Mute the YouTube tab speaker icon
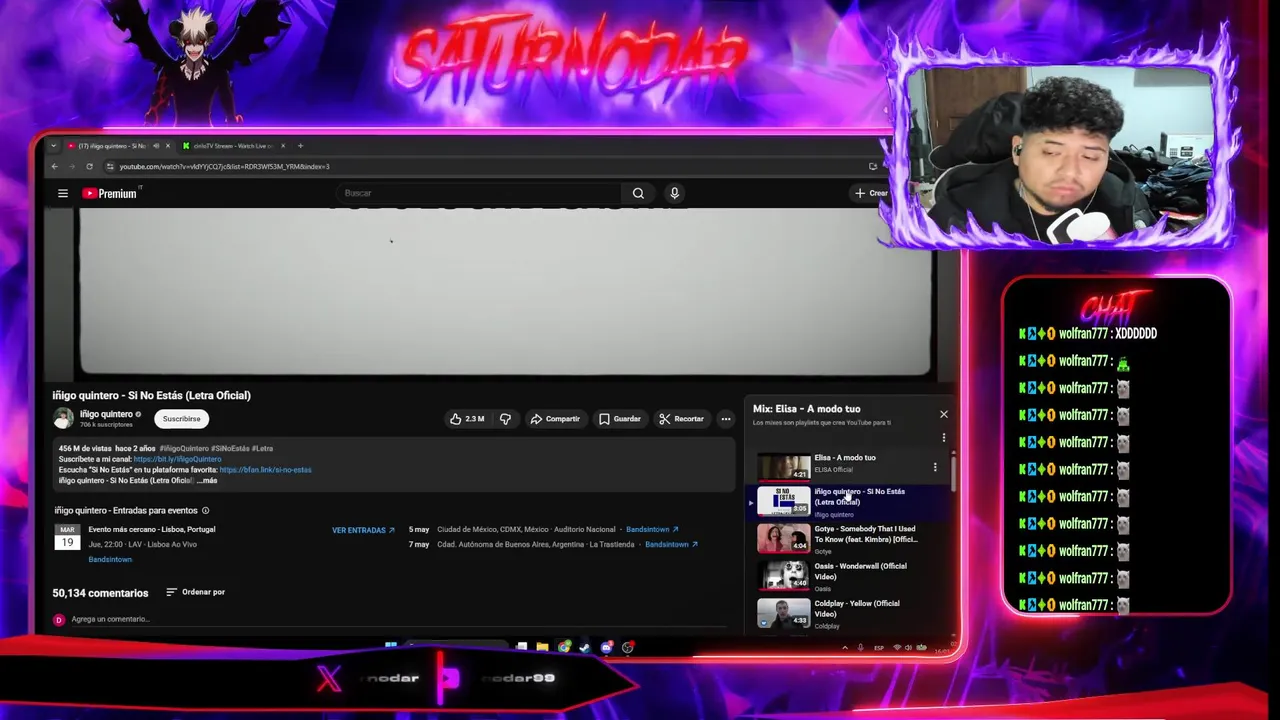Viewport: 1280px width, 720px height. coord(156,146)
